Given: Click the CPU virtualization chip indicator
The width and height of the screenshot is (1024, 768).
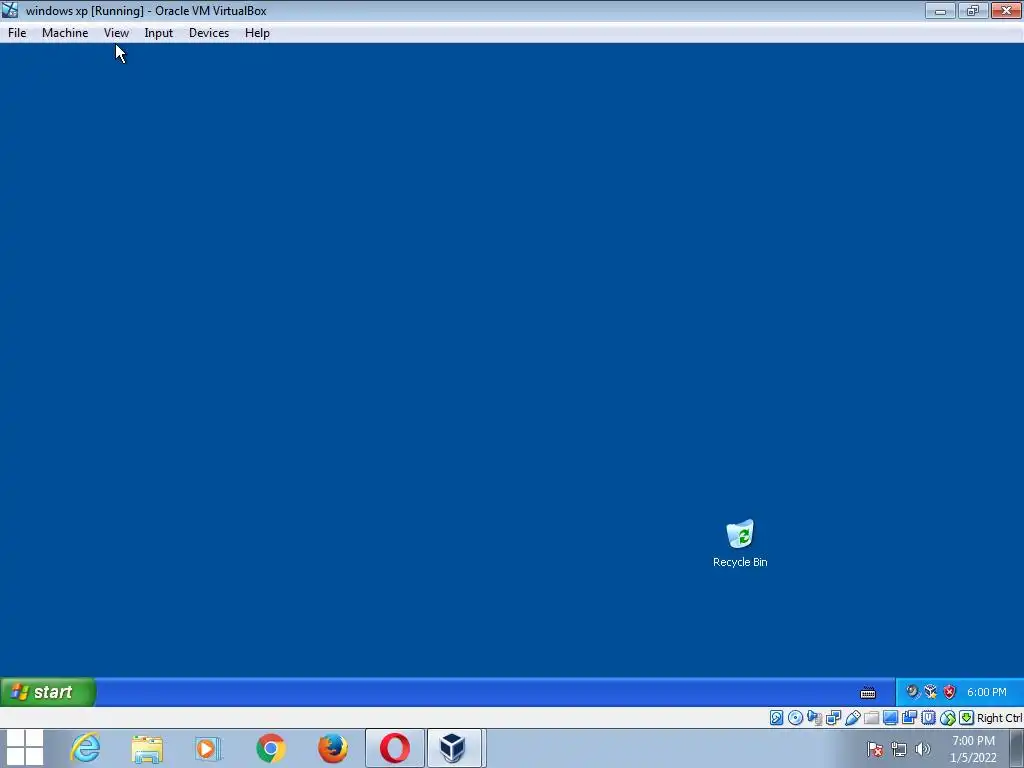Looking at the screenshot, I should pos(929,718).
